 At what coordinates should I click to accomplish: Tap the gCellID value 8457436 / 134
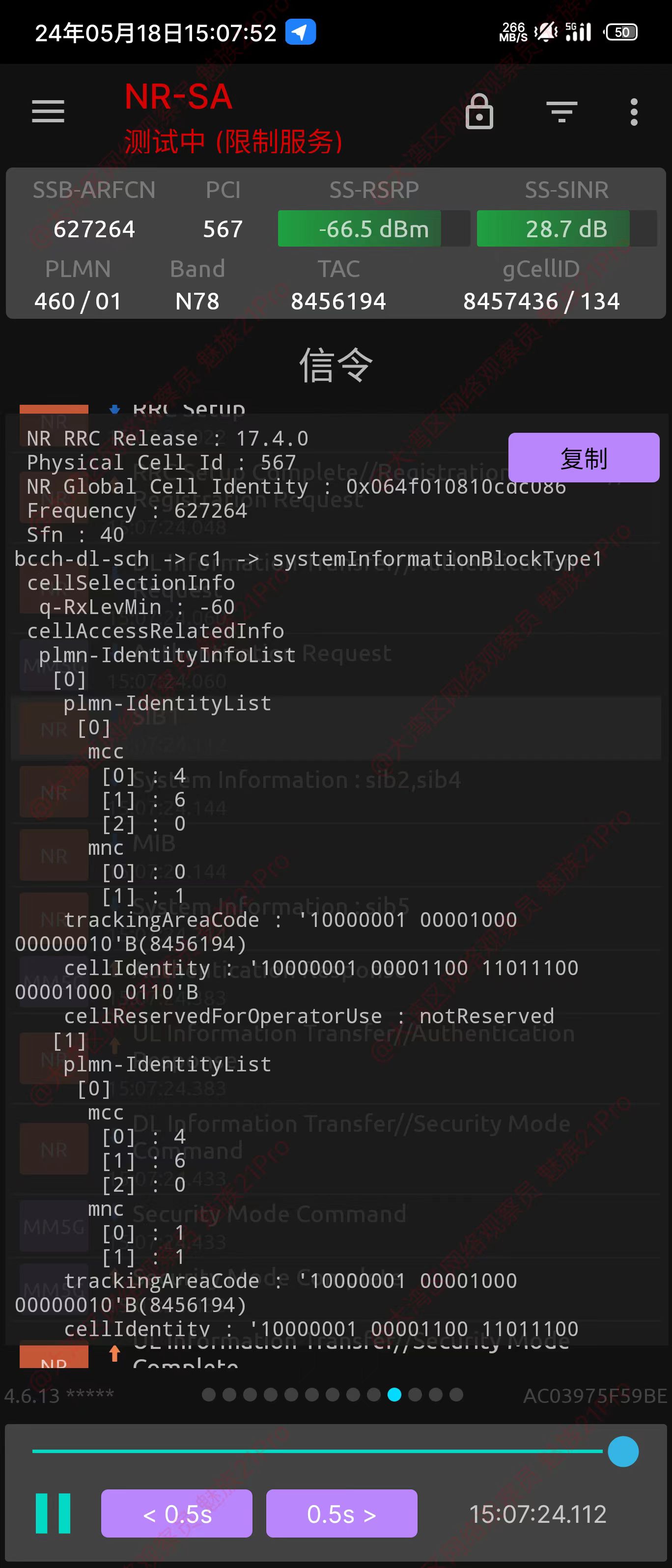click(541, 301)
